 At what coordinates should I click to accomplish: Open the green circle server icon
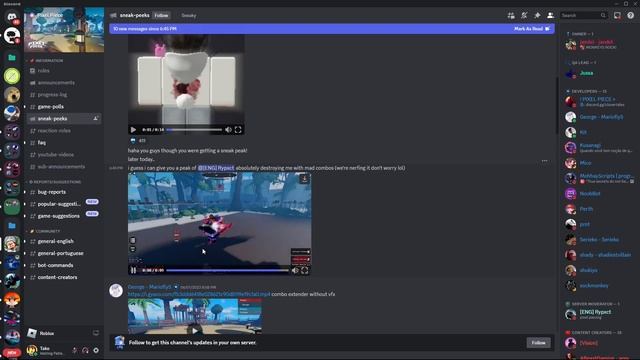click(12, 76)
